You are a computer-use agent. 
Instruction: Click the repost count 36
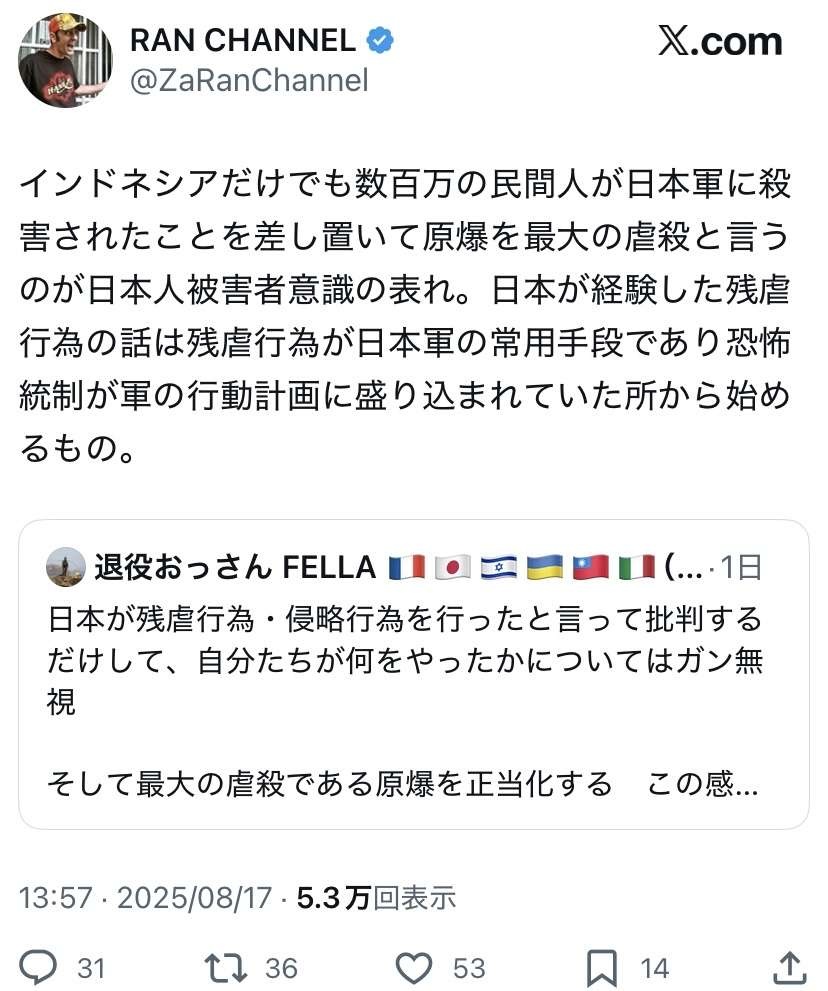click(281, 968)
